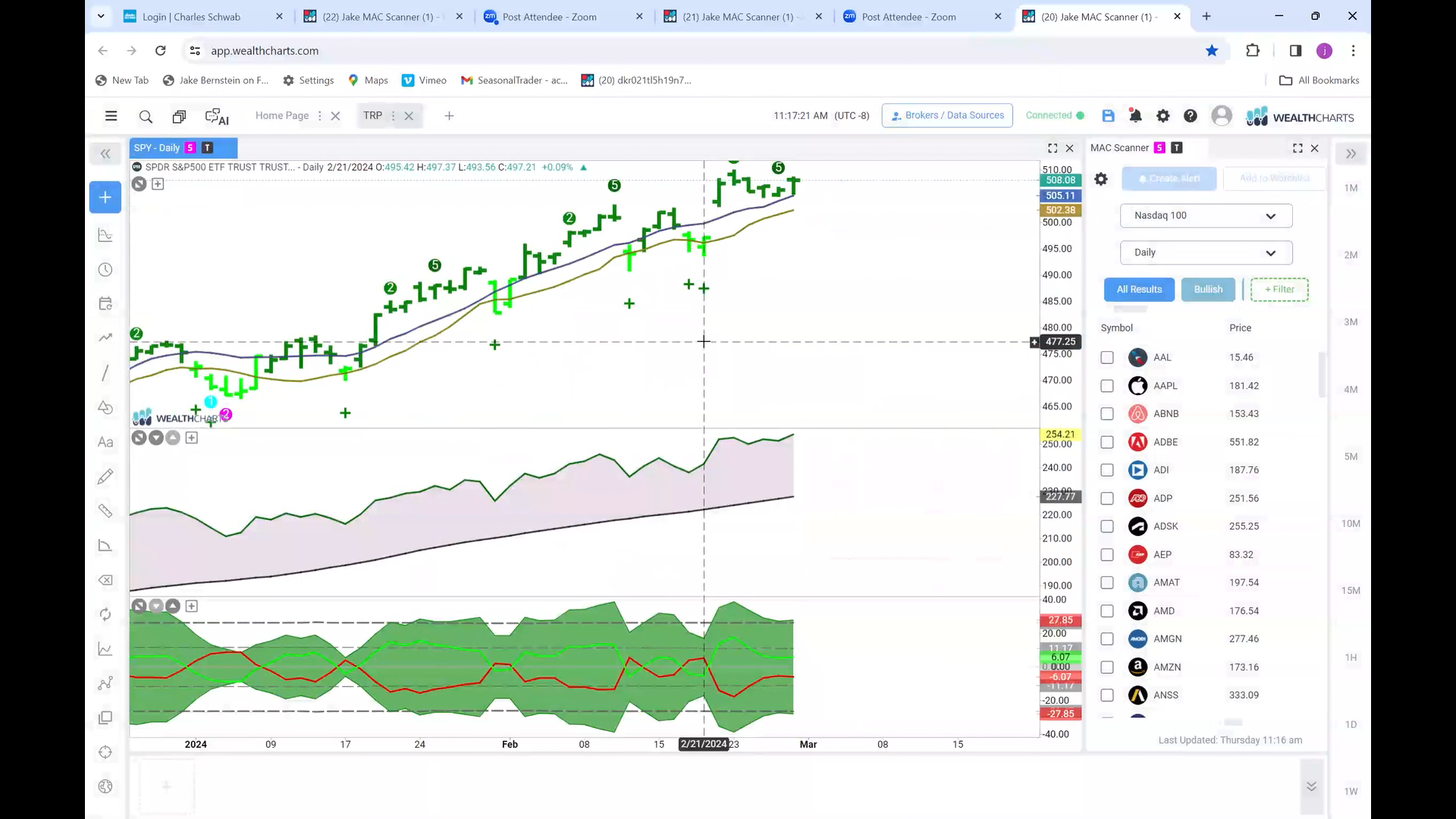The image size is (1456, 819).
Task: Select the text annotation Aa tool
Action: [105, 442]
